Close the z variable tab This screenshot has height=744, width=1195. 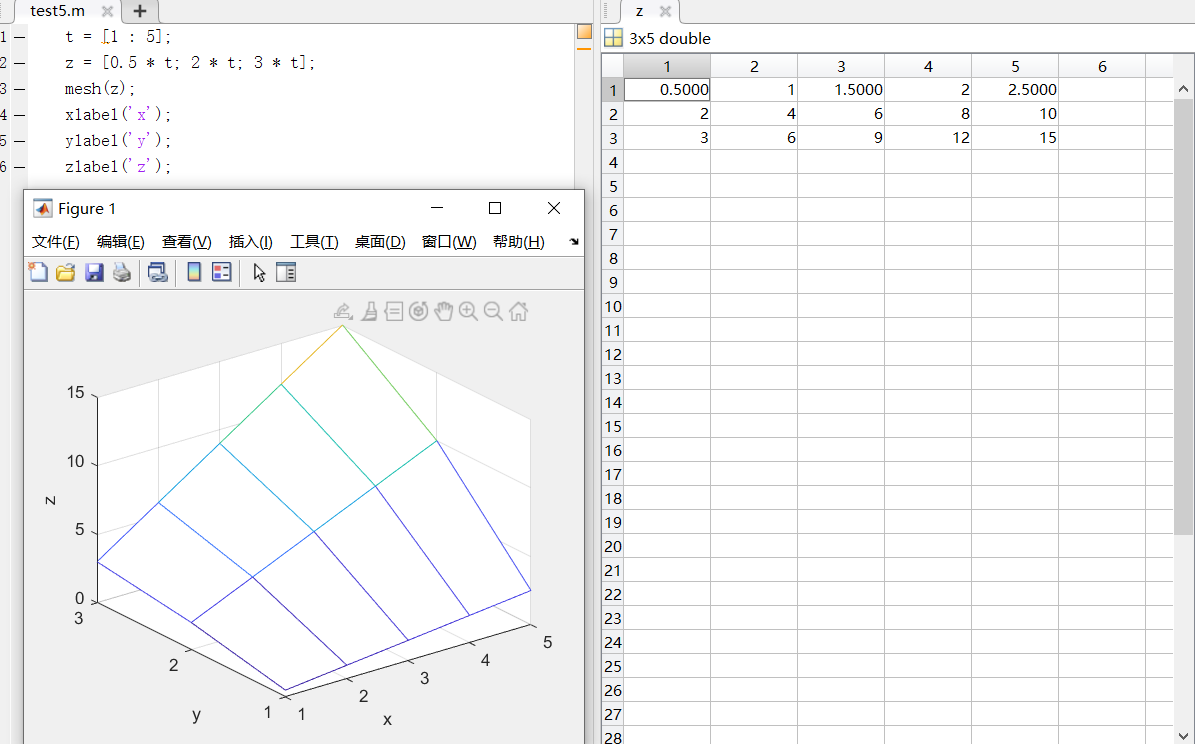coord(665,11)
